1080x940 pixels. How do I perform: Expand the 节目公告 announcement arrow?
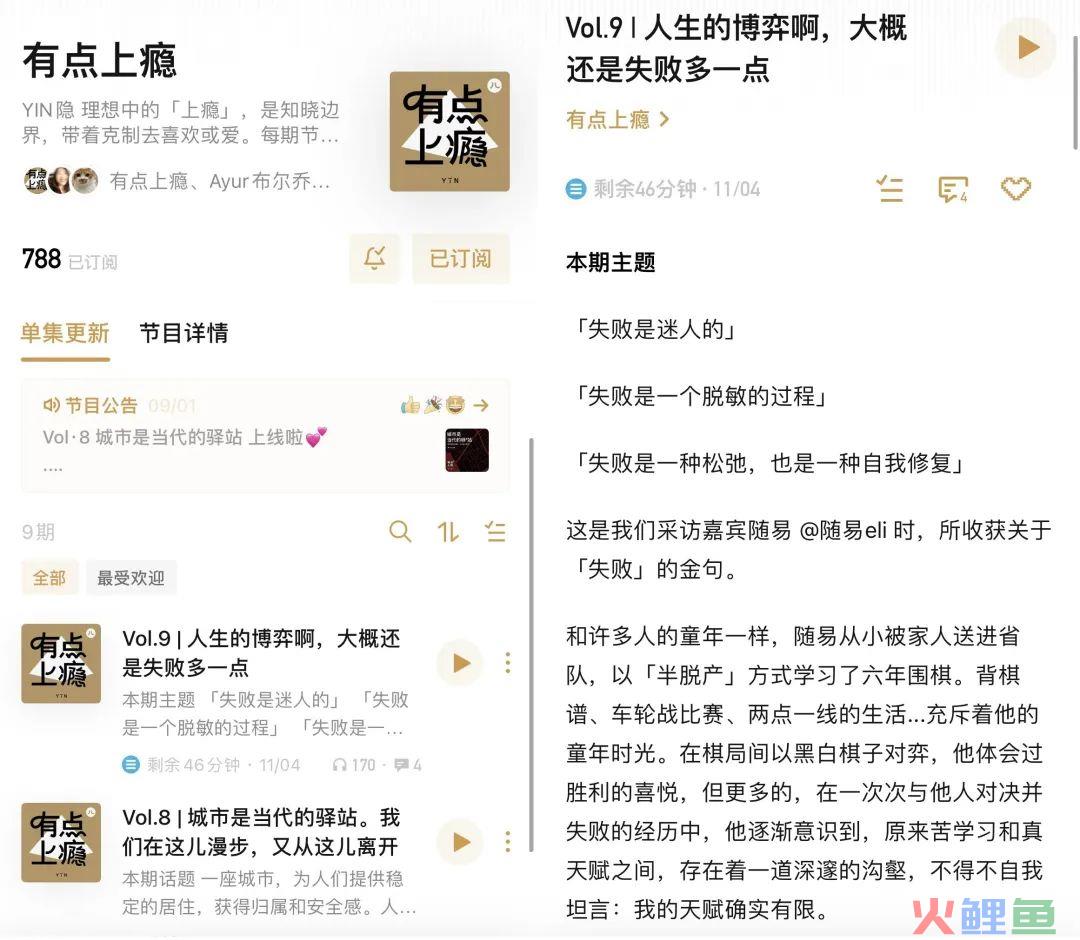(481, 405)
